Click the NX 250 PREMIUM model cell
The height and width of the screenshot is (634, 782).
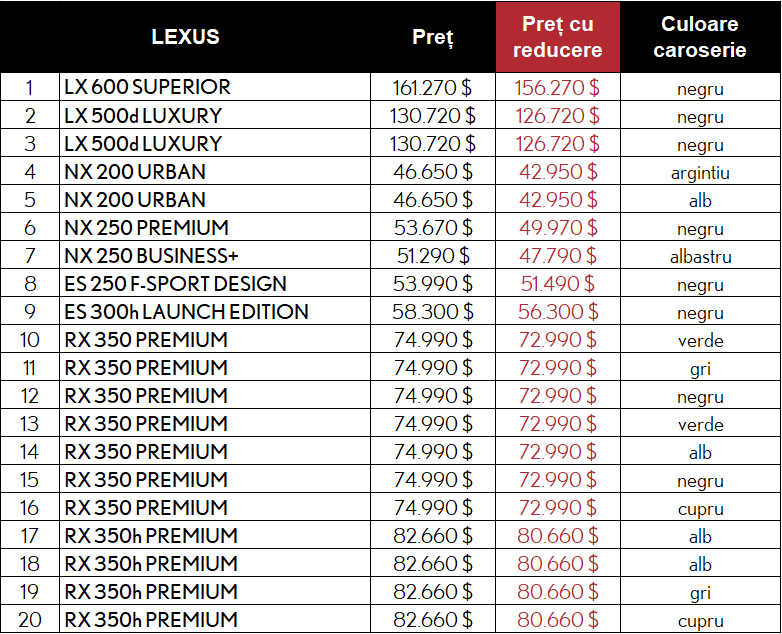pyautogui.click(x=146, y=227)
